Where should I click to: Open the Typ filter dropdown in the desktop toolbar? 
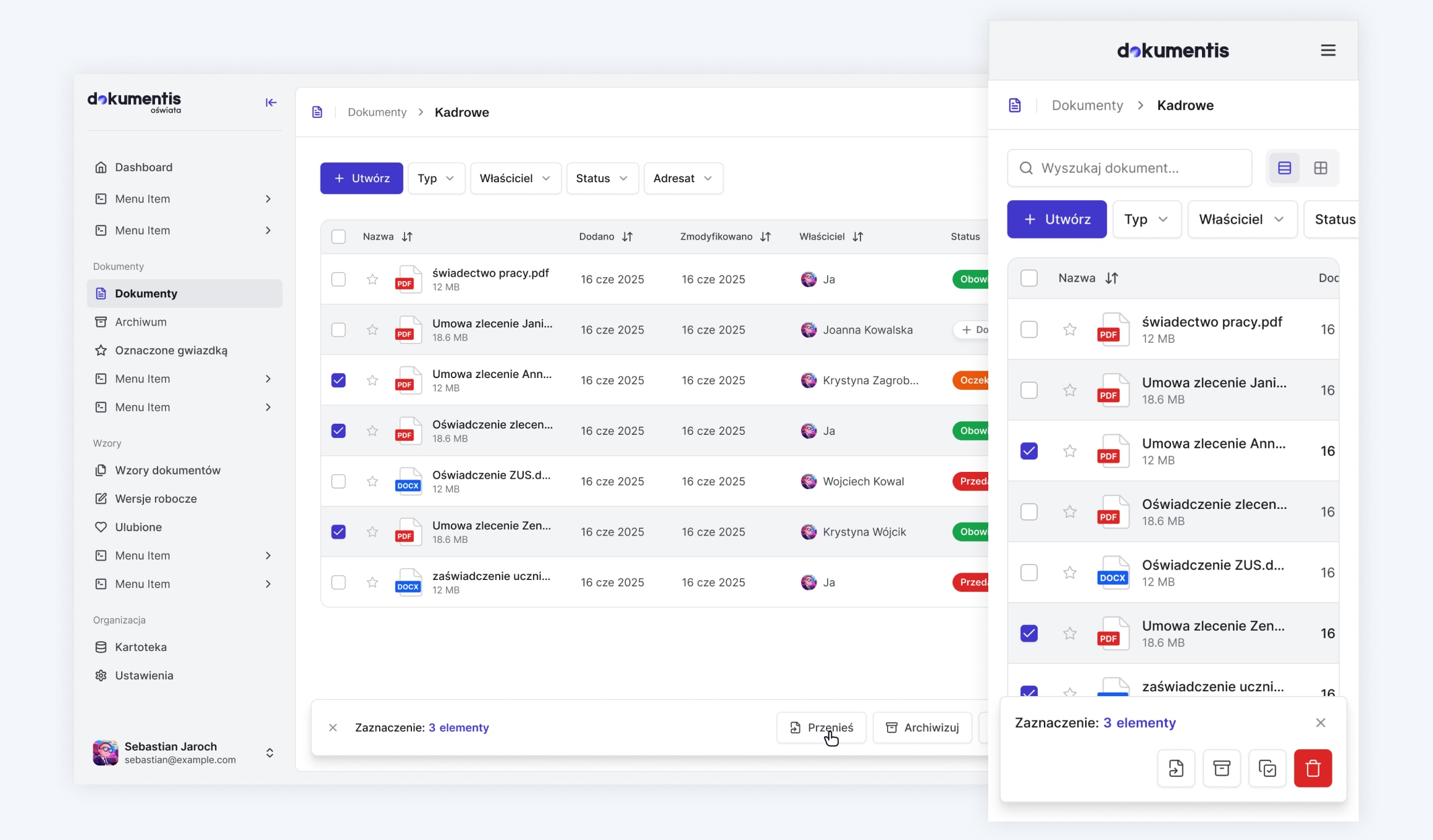[x=436, y=178]
